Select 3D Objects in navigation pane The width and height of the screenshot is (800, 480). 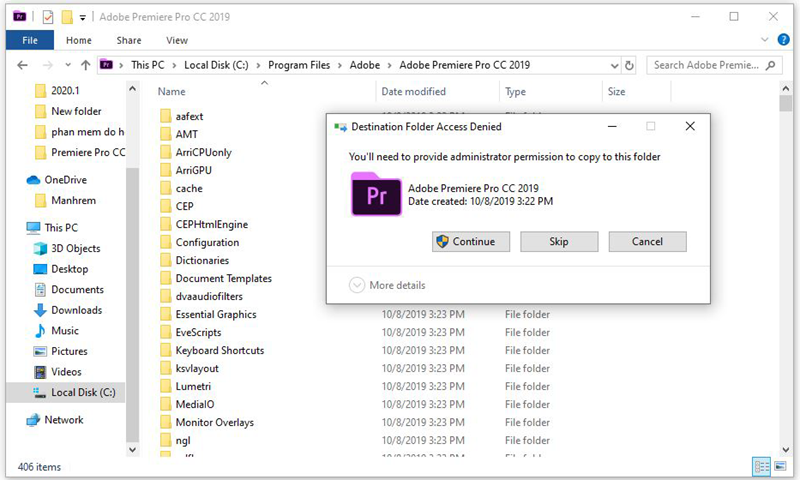[x=76, y=248]
